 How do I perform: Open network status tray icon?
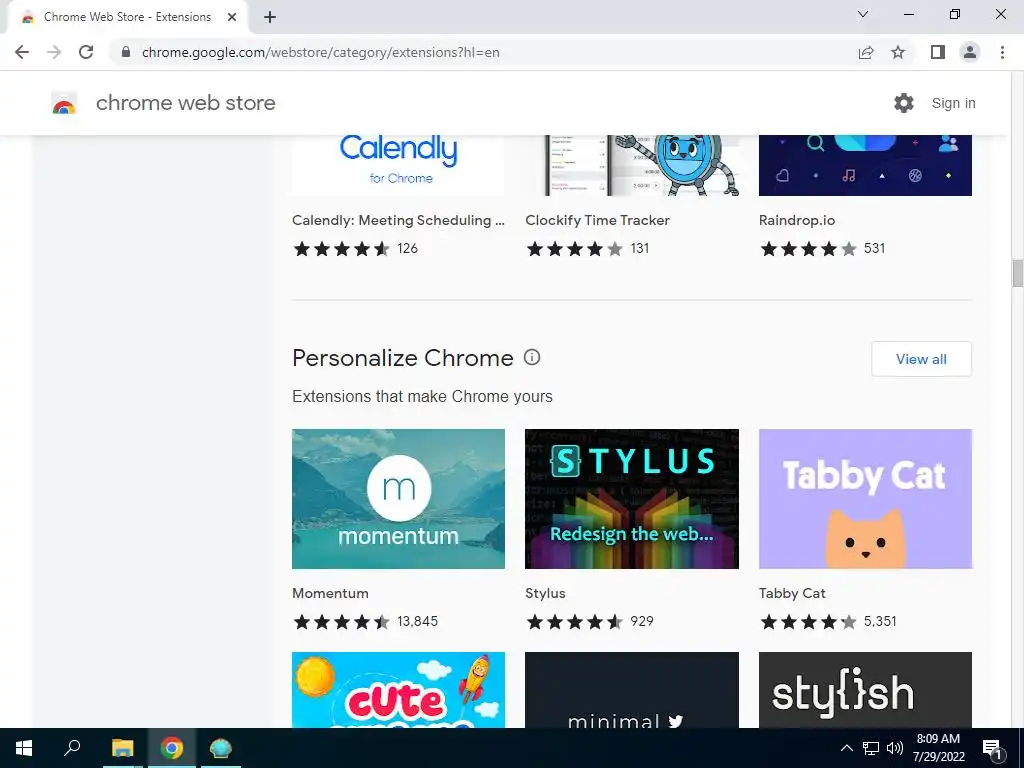(x=871, y=748)
